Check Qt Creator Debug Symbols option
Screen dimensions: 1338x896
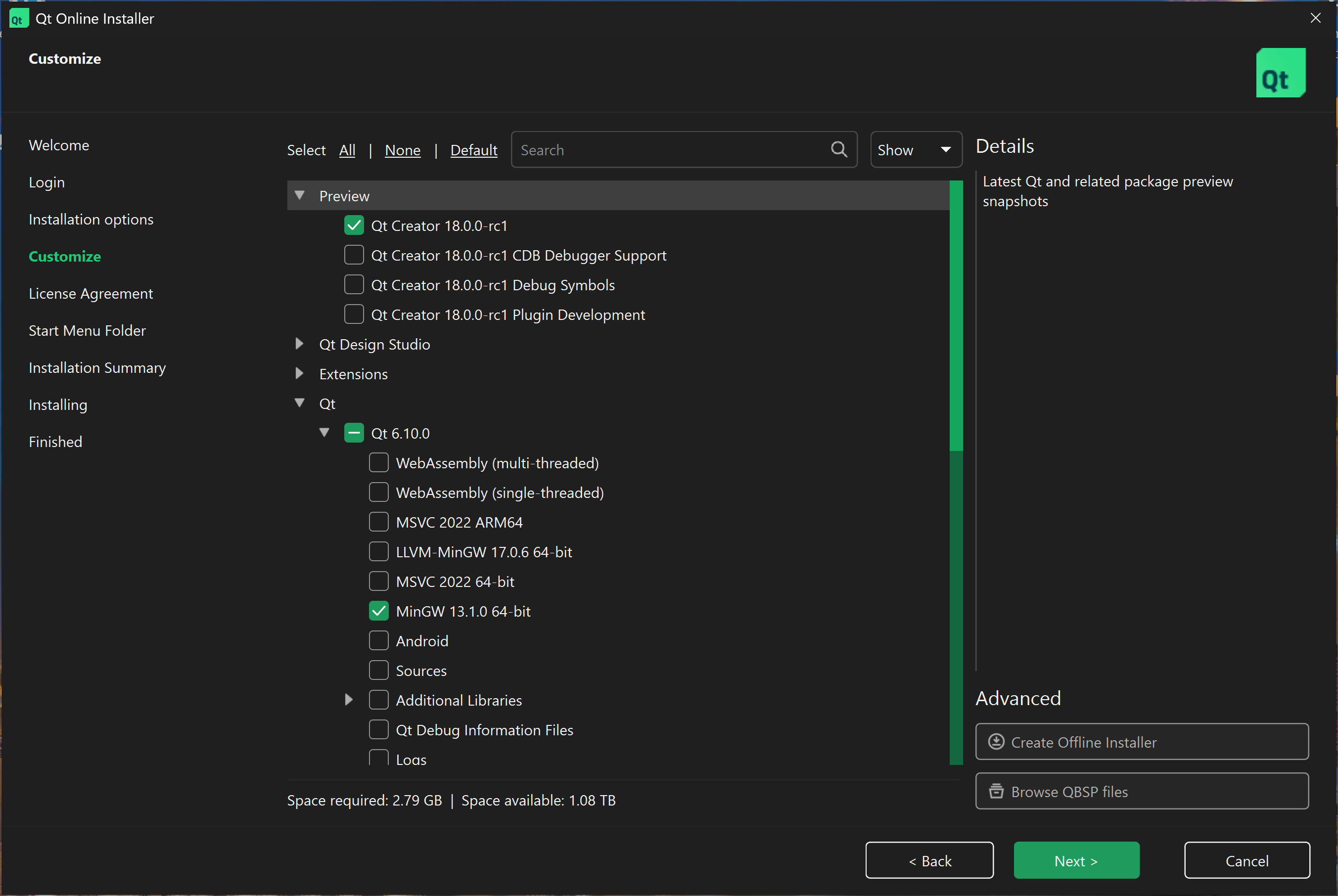[354, 284]
